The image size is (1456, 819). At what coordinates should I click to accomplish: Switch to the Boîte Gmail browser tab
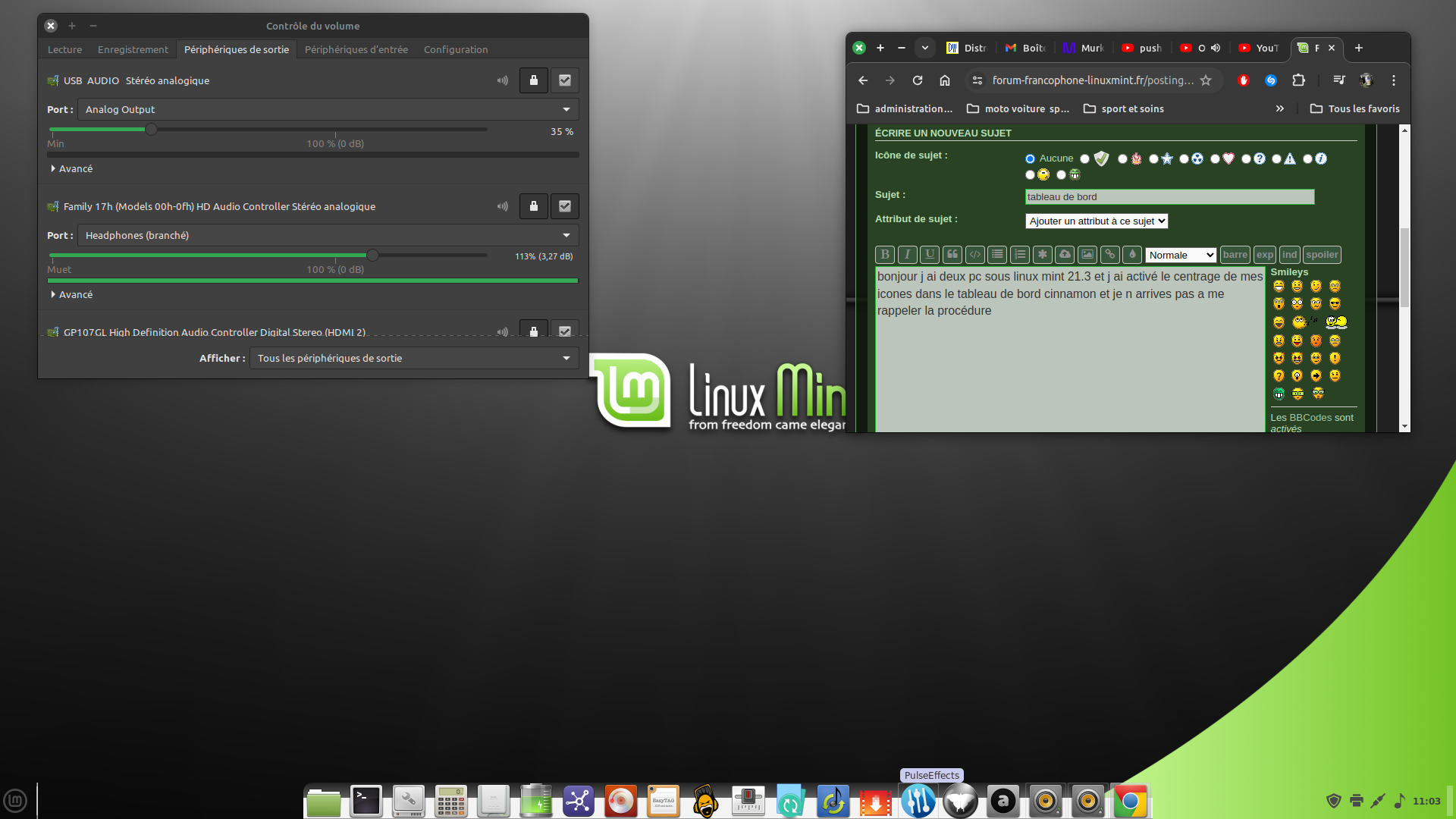[x=1025, y=48]
